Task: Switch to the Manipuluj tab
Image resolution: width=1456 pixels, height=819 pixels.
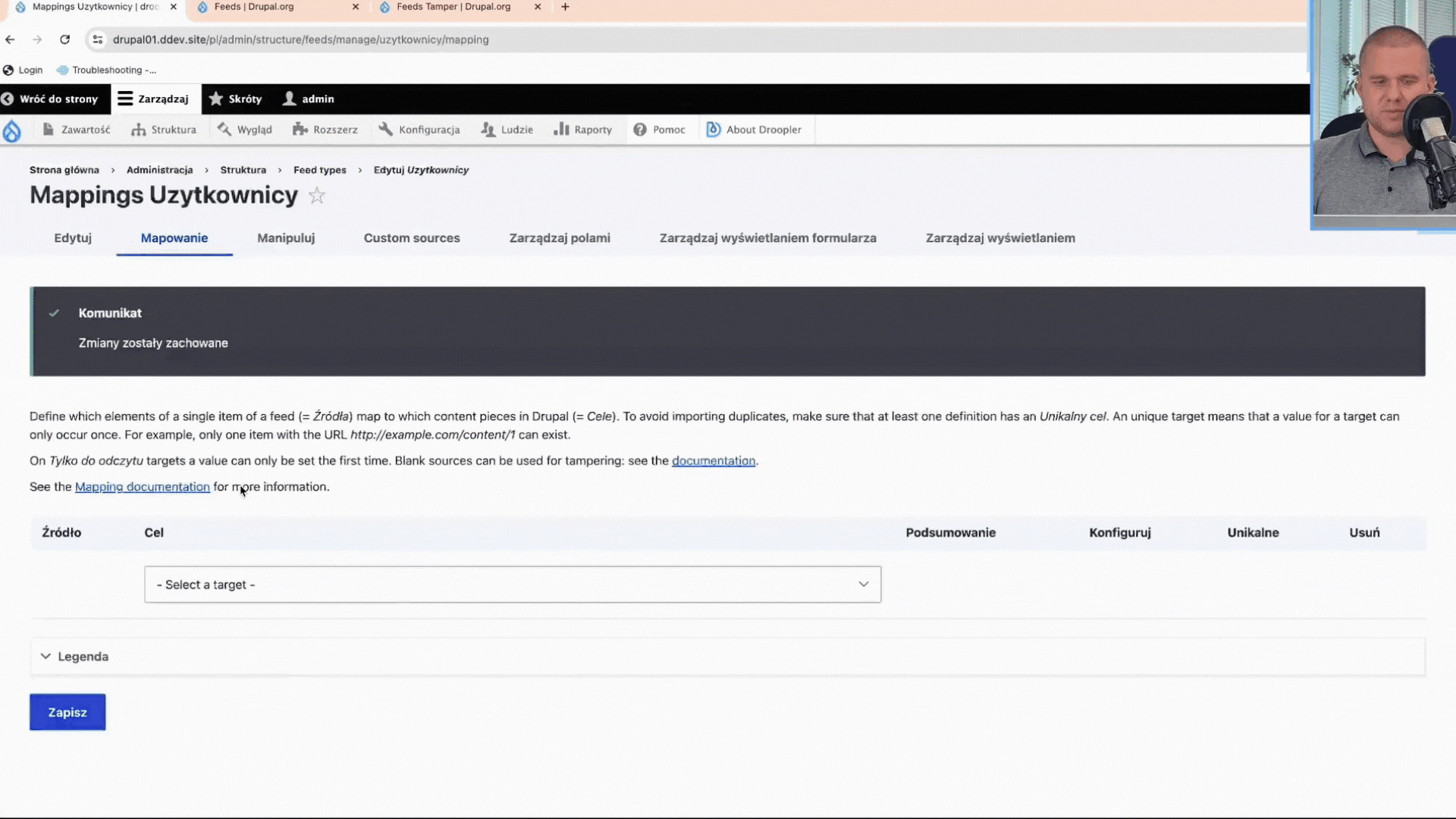Action: click(285, 238)
